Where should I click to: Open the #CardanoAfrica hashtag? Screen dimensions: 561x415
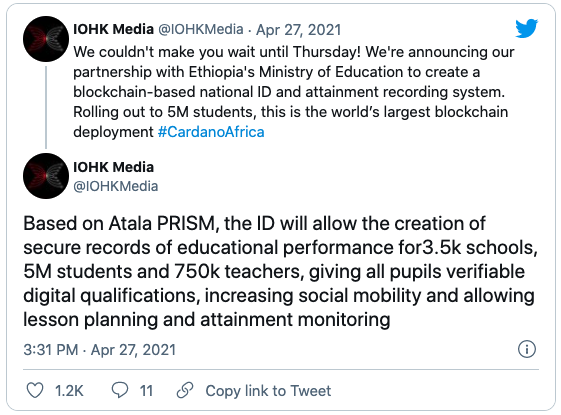click(211, 132)
